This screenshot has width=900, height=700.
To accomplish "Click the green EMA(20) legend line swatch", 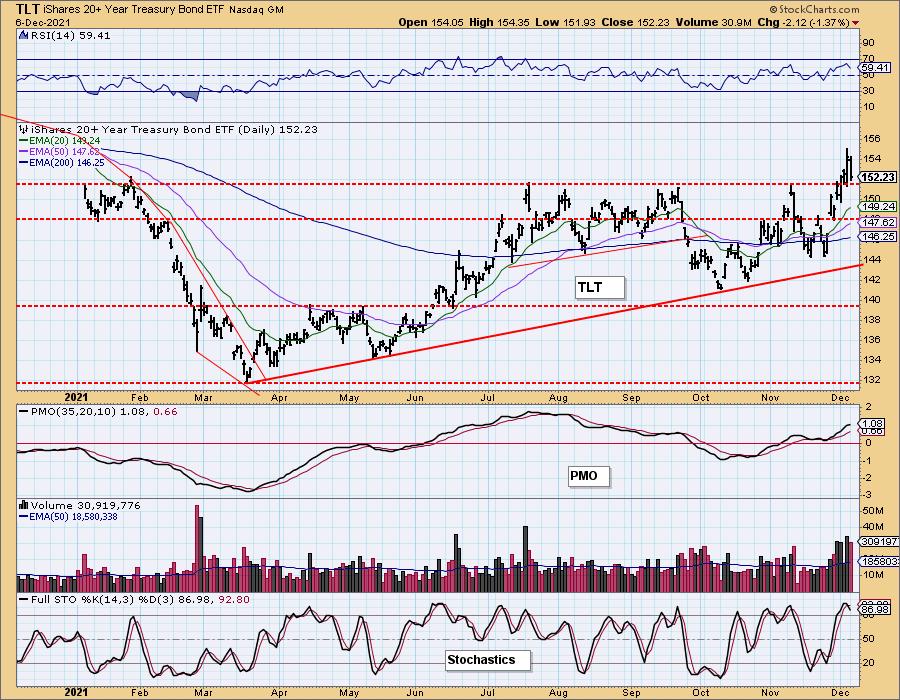I will 25,141.
